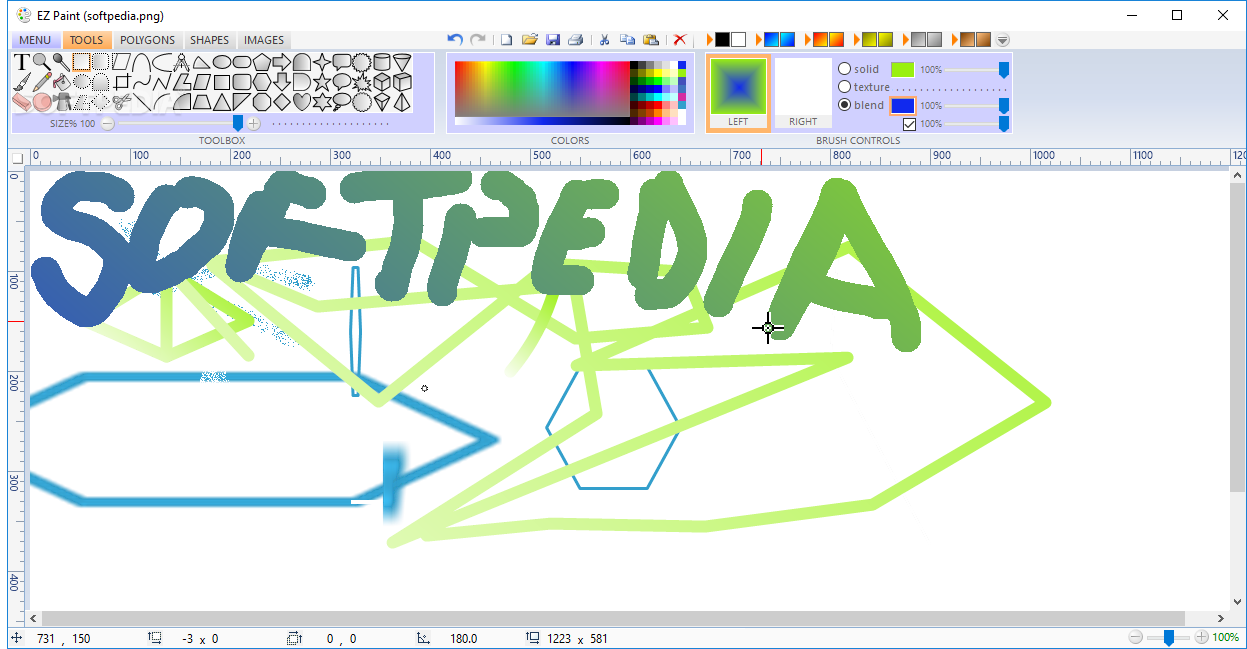Select the pentagon shape

(262, 62)
